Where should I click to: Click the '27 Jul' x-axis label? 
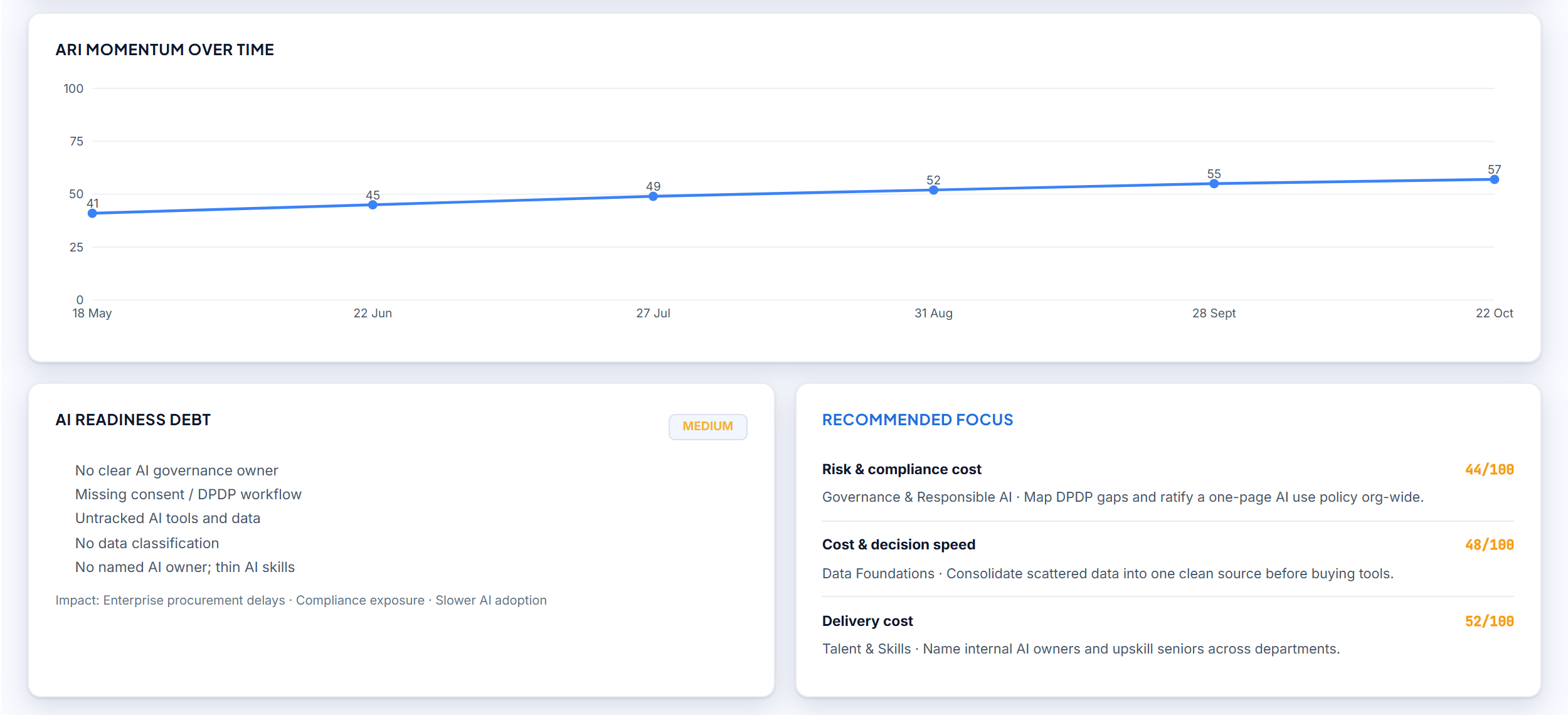tap(653, 313)
